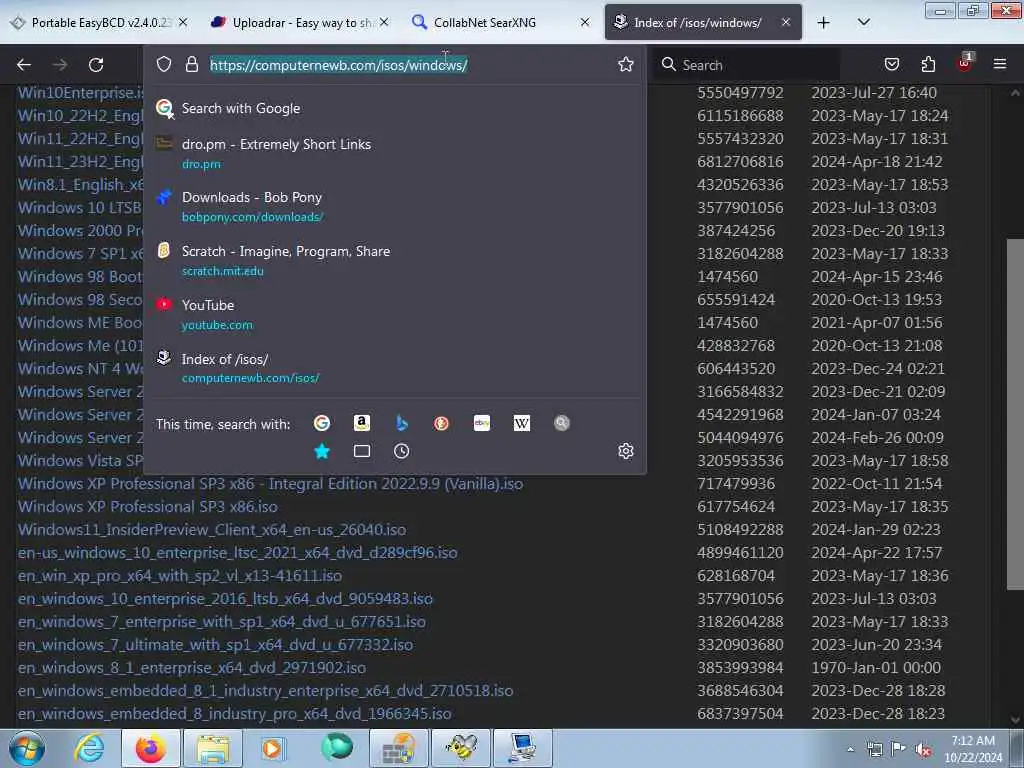Screen dimensions: 1024x768
Task: Open en_windows_8_1_enterprise iso link
Action: (x=192, y=667)
